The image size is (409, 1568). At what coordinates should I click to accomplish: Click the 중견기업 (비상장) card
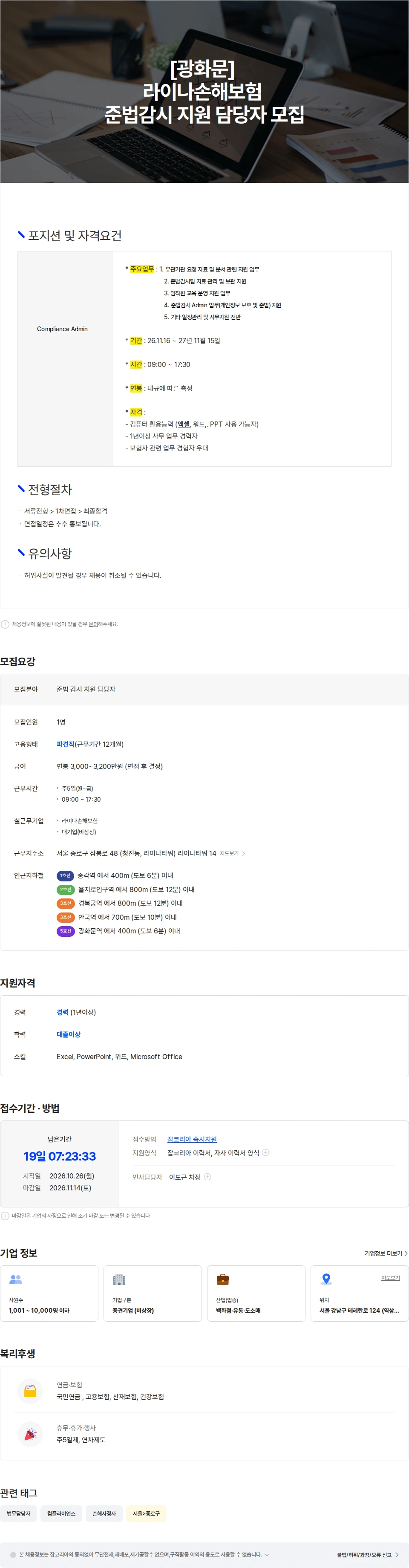click(153, 1294)
